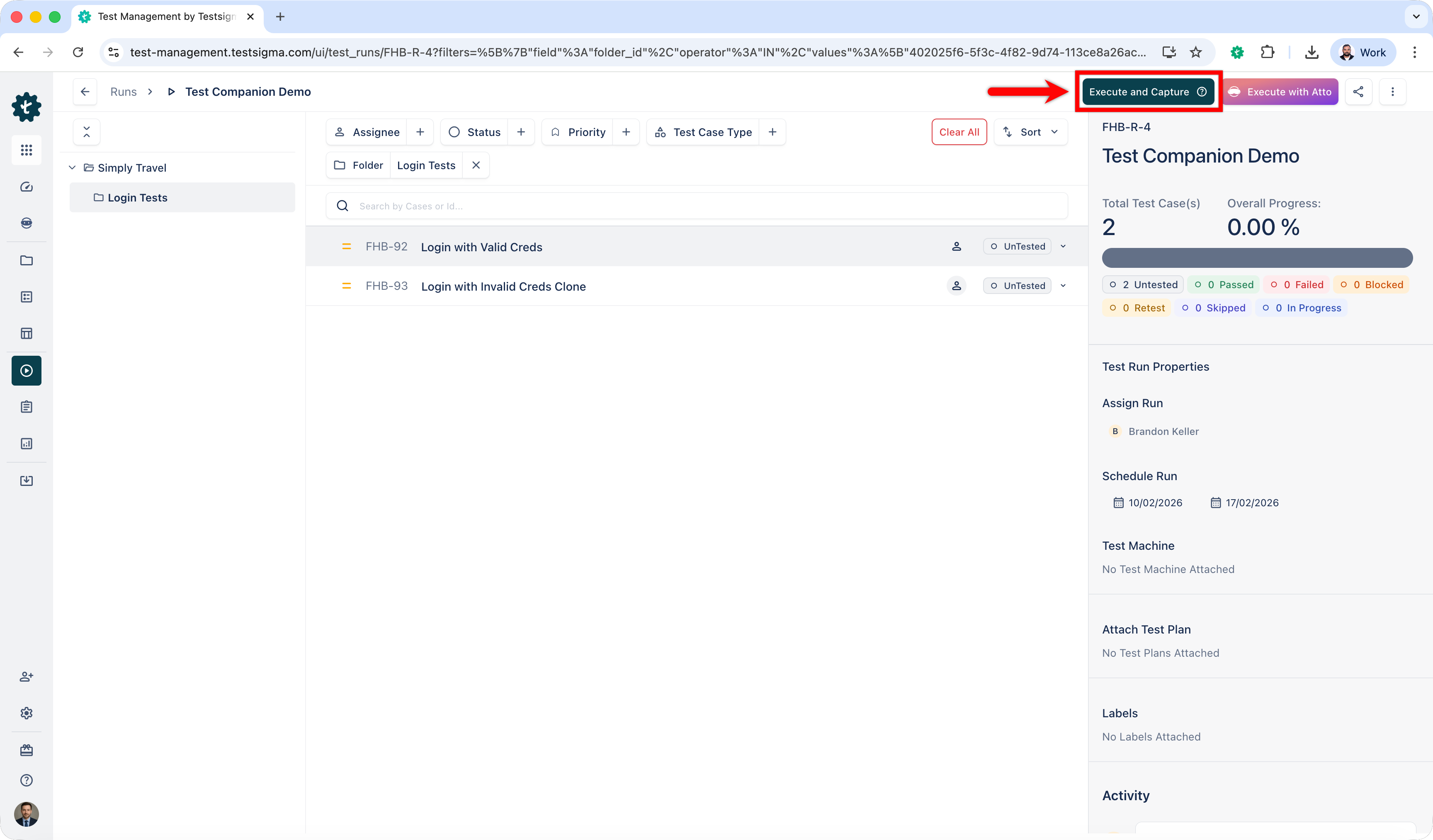Add a Status filter value
1433x840 pixels.
521,132
